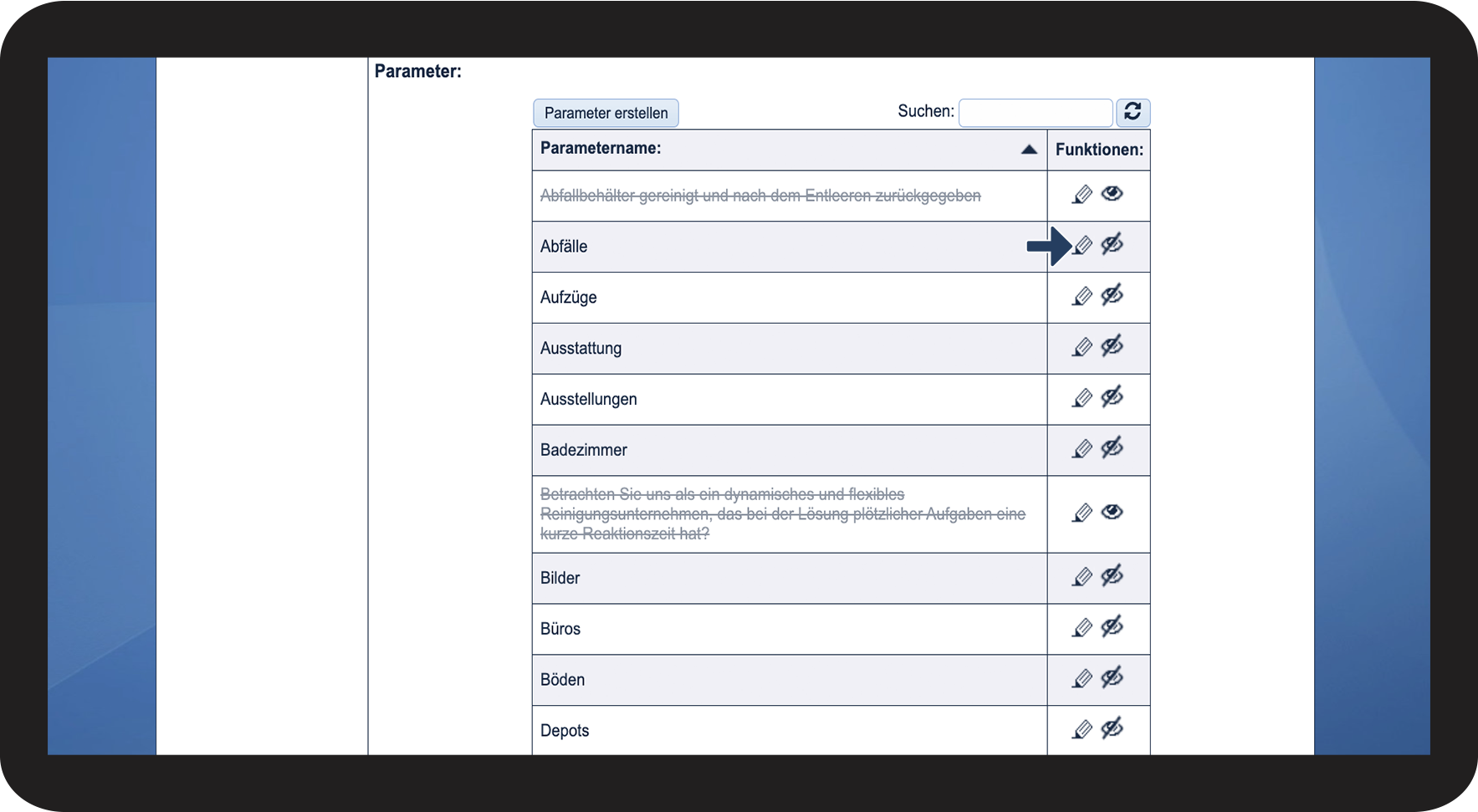Edit the Bilder parameter
Viewport: 1478px width, 812px height.
pyautogui.click(x=1082, y=577)
